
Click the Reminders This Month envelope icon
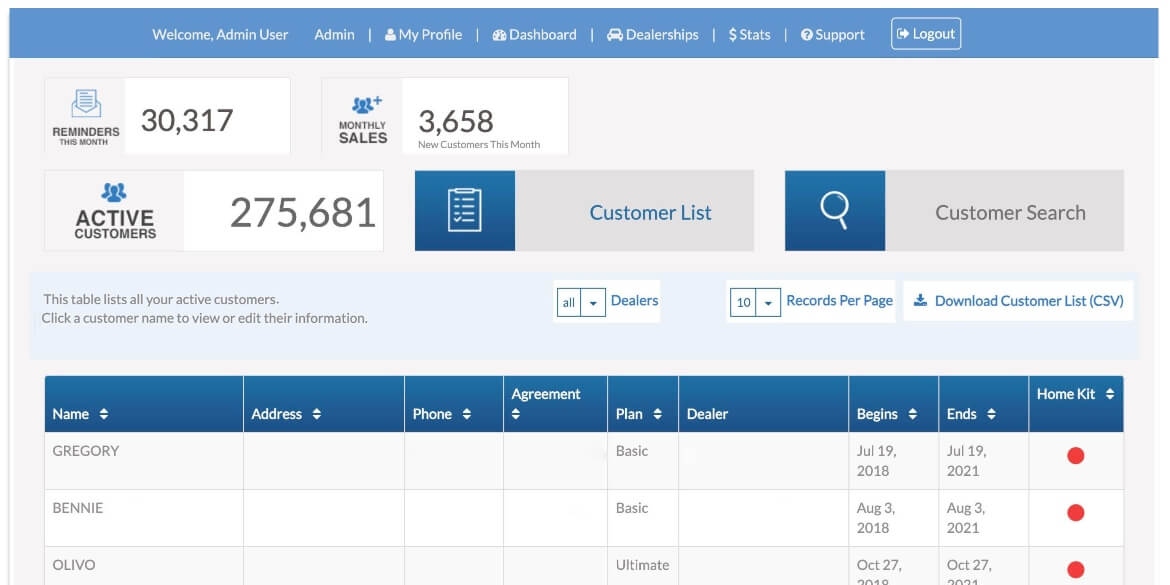click(x=86, y=105)
